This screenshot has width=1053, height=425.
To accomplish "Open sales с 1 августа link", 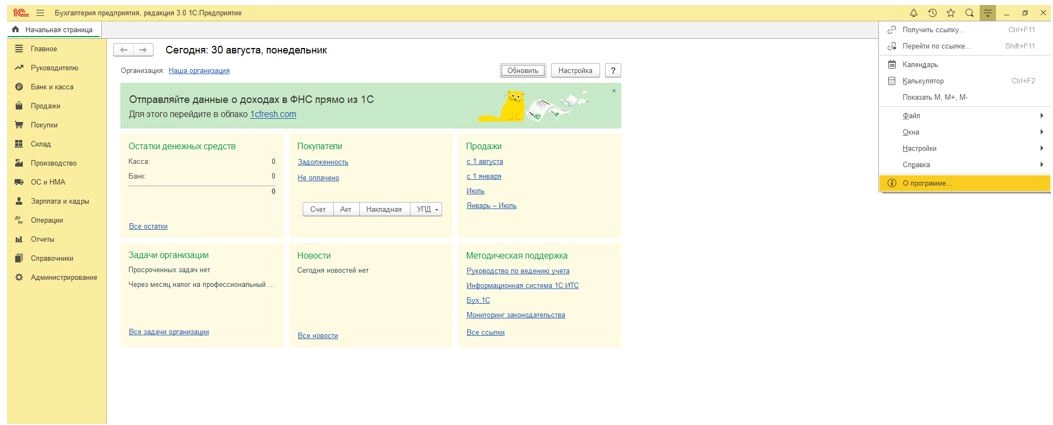I will (485, 162).
